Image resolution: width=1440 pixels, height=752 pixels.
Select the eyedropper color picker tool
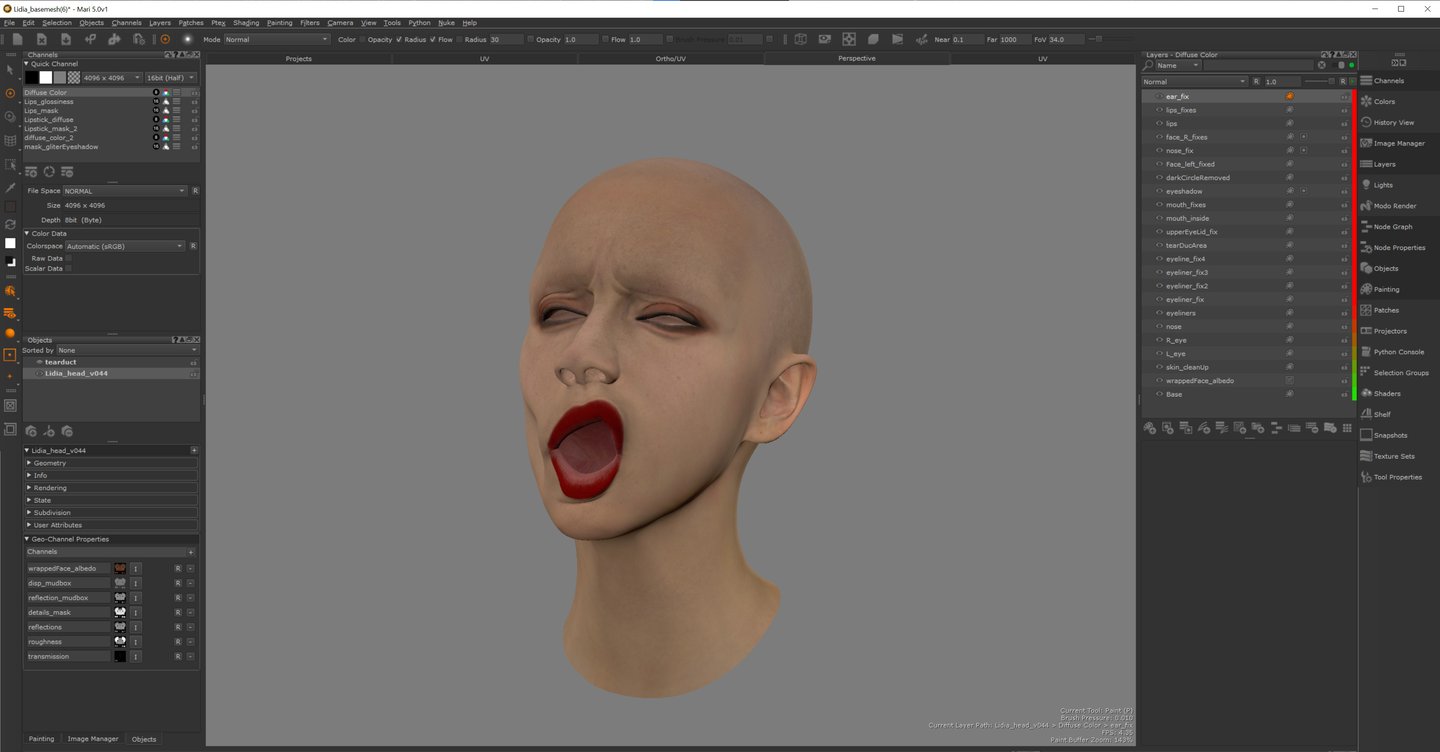pyautogui.click(x=10, y=187)
